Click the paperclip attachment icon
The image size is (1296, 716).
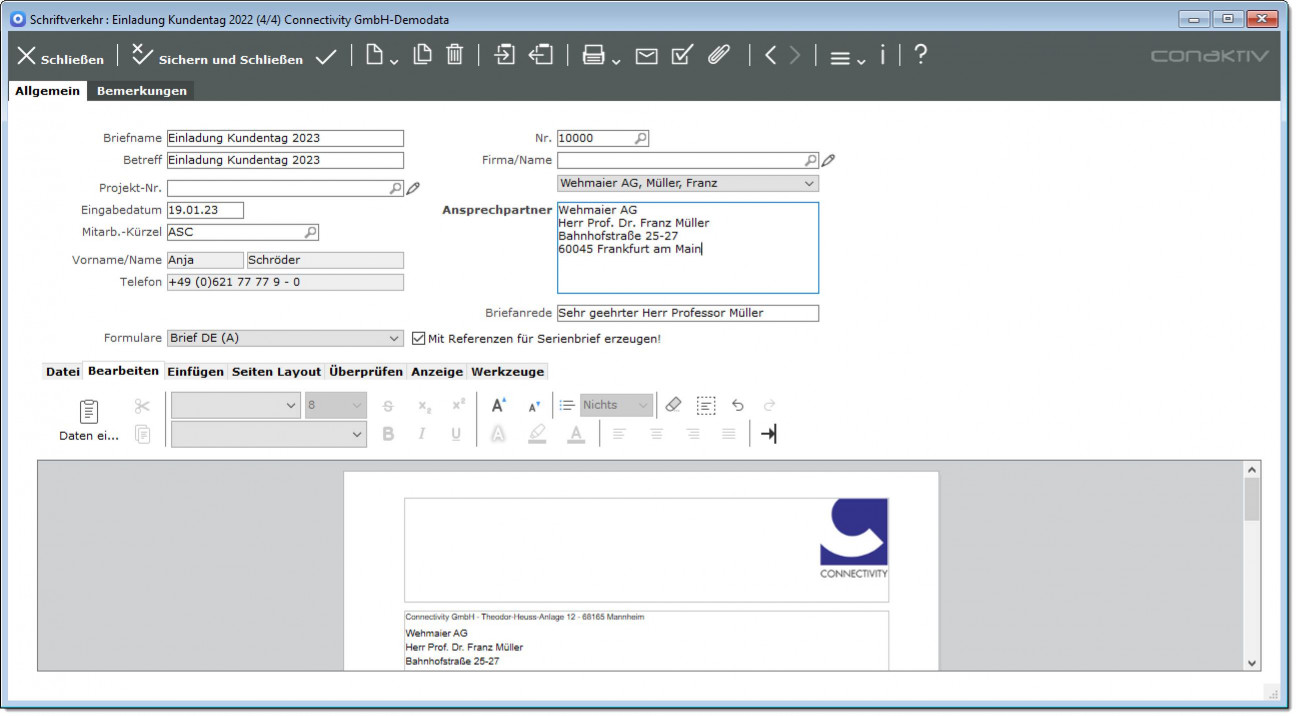[x=718, y=56]
